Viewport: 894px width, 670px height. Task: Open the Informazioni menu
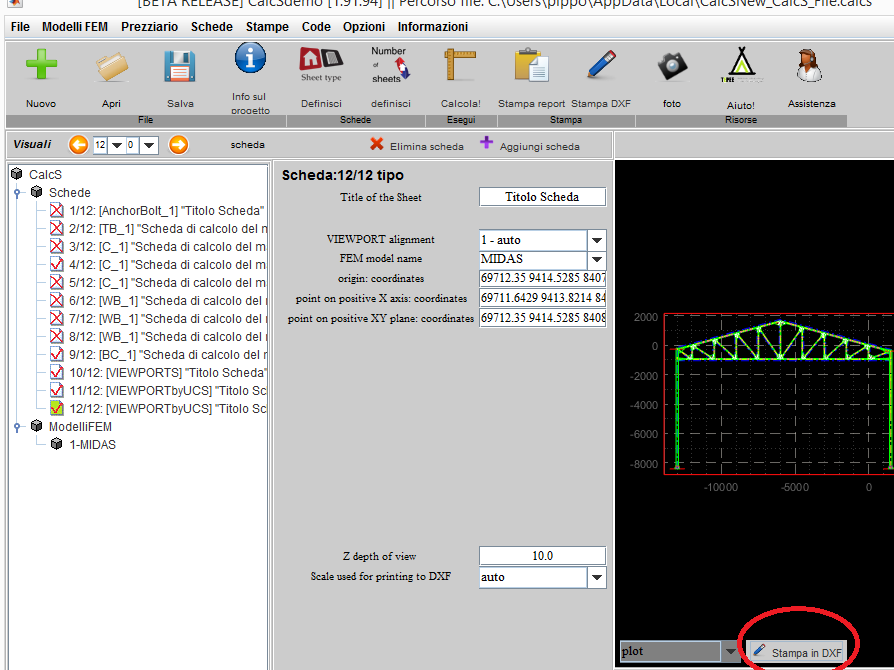pyautogui.click(x=433, y=27)
